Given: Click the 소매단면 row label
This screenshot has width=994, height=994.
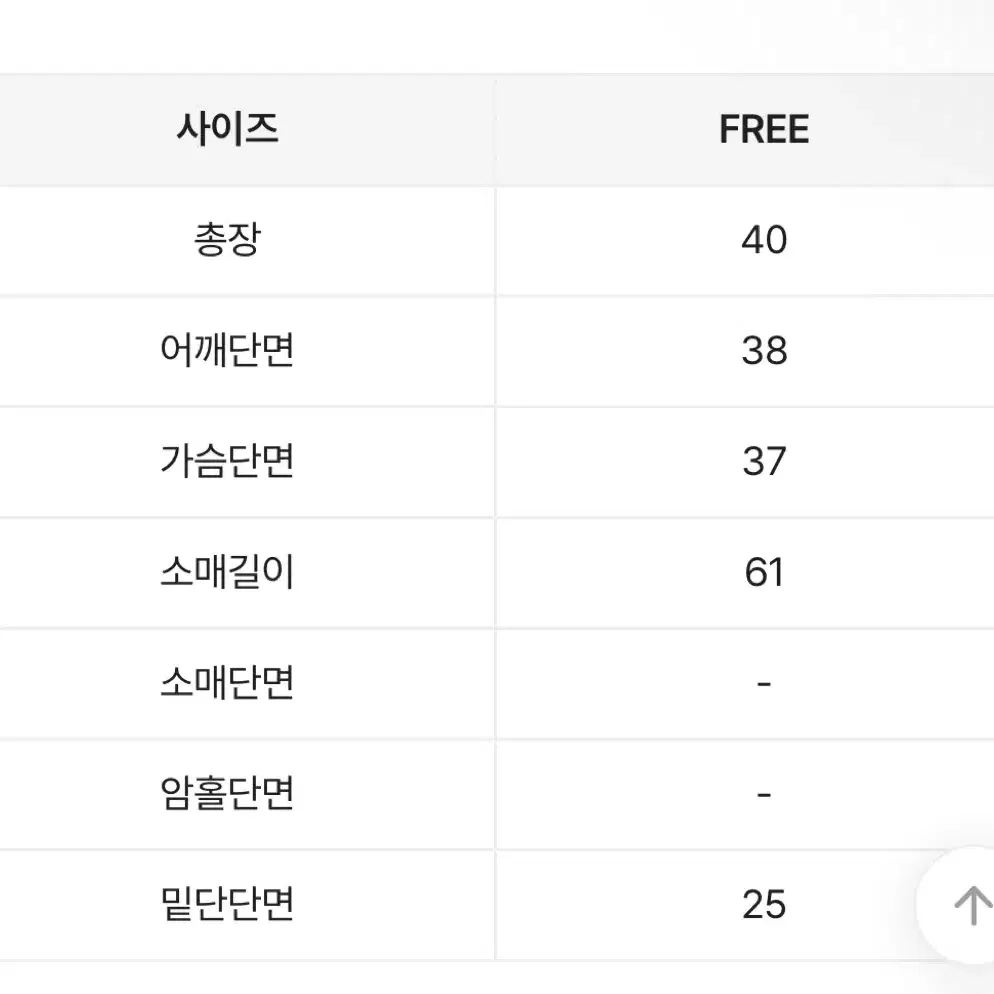Looking at the screenshot, I should click(227, 683).
